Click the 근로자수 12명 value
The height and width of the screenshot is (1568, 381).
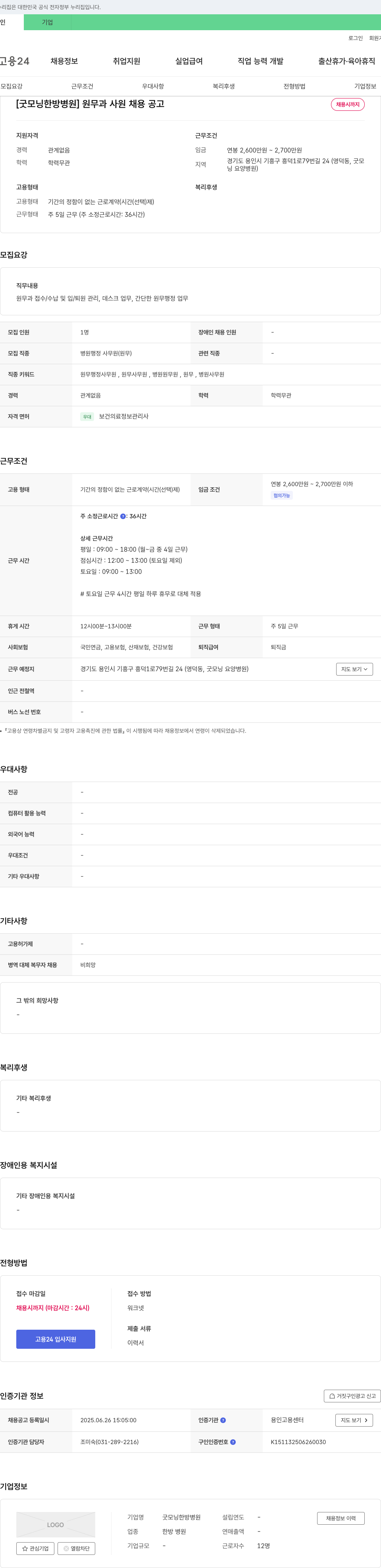264,1545
